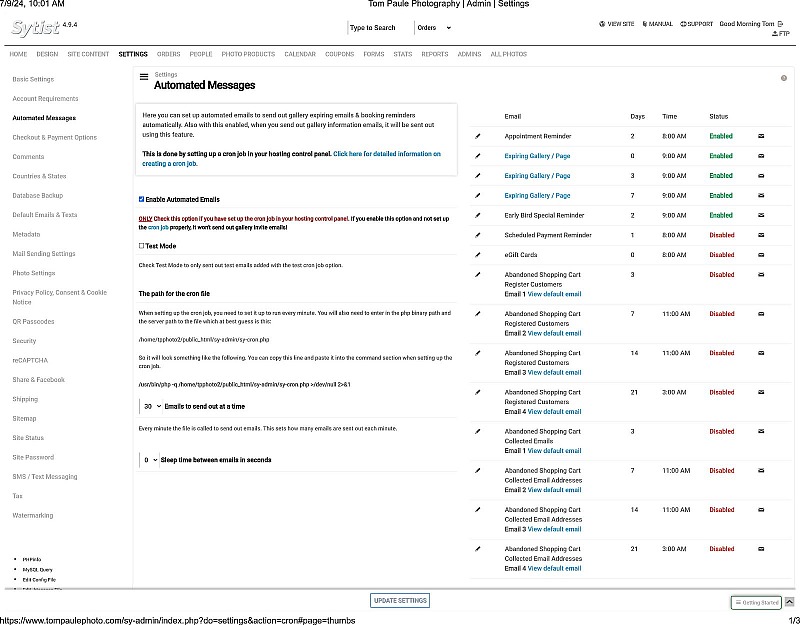Toggle the Enable Automated Emails checkbox
The width and height of the screenshot is (800, 625).
141,199
